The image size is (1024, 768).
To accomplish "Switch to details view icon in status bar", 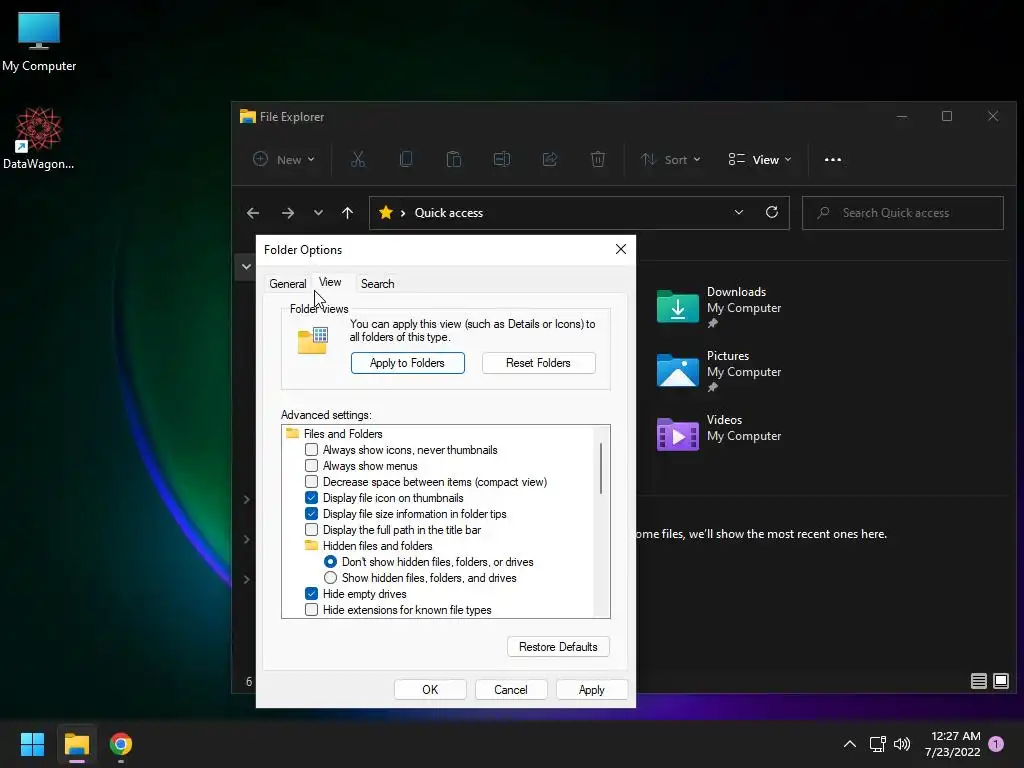I will pyautogui.click(x=978, y=681).
